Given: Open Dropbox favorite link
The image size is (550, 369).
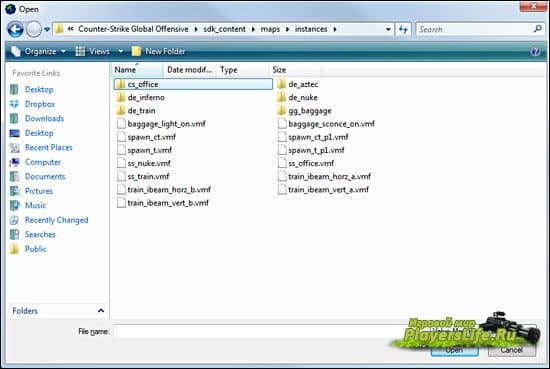Looking at the screenshot, I should 33,104.
